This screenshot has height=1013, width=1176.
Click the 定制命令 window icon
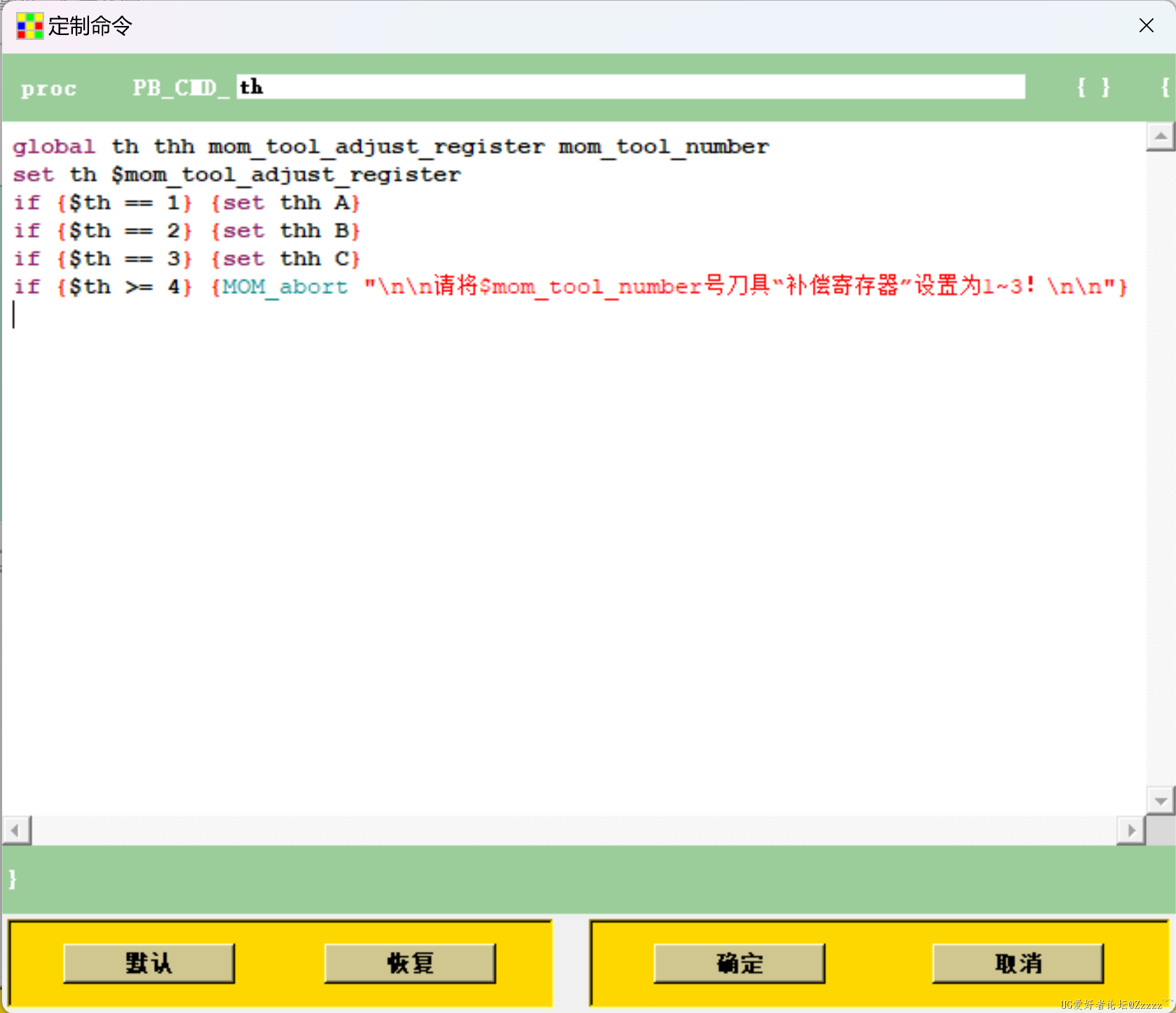point(29,27)
